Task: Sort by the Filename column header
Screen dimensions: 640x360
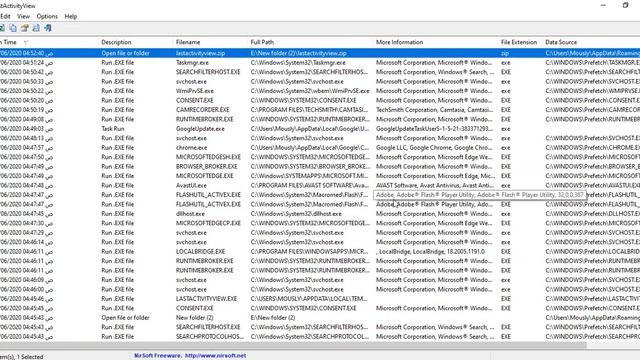Action: [188, 42]
